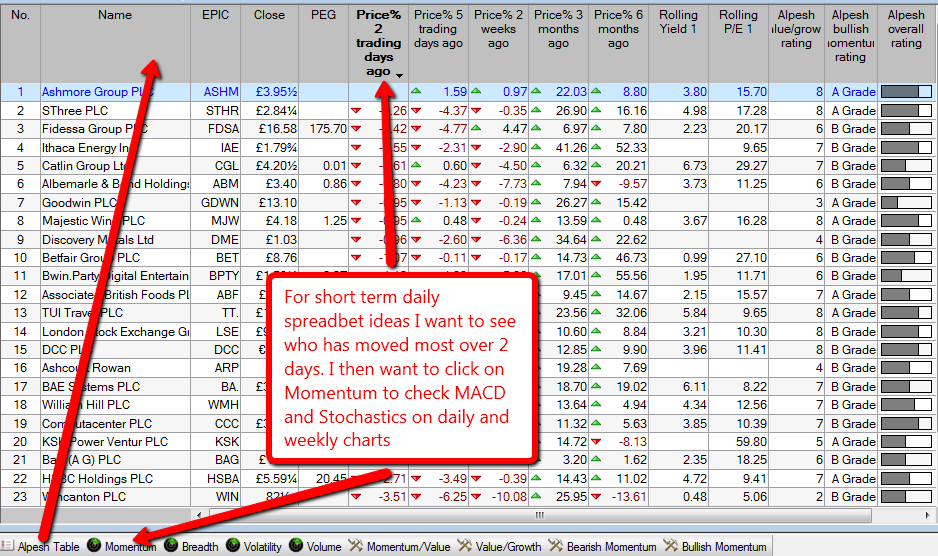Click the 59.80 Rolling P/E value

[751, 442]
